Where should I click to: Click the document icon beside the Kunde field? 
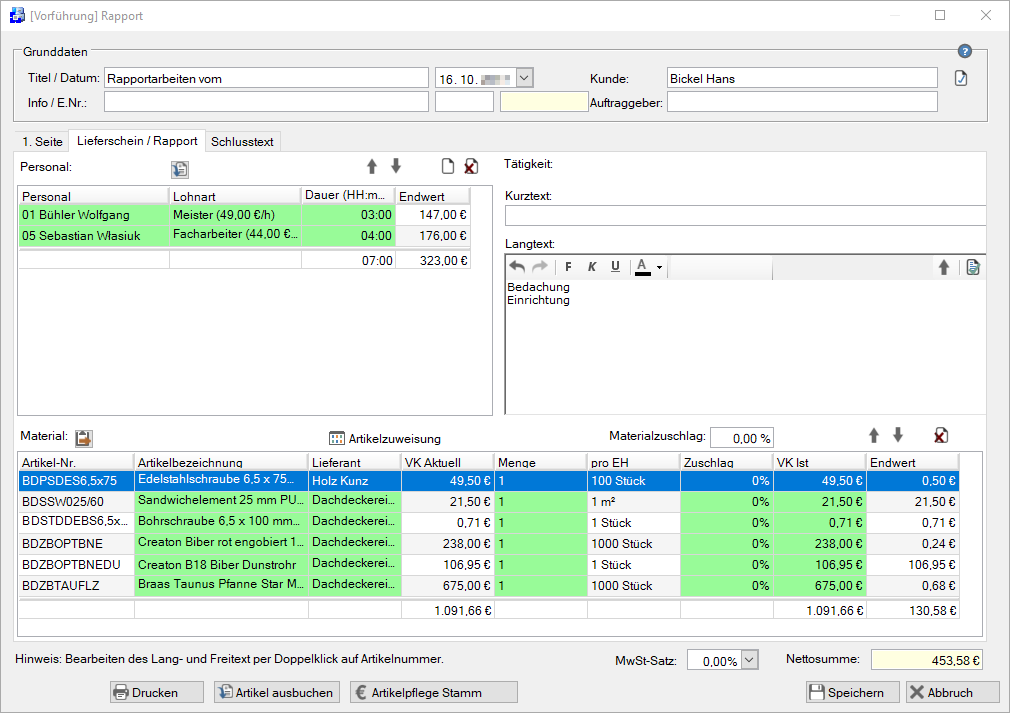click(x=961, y=79)
